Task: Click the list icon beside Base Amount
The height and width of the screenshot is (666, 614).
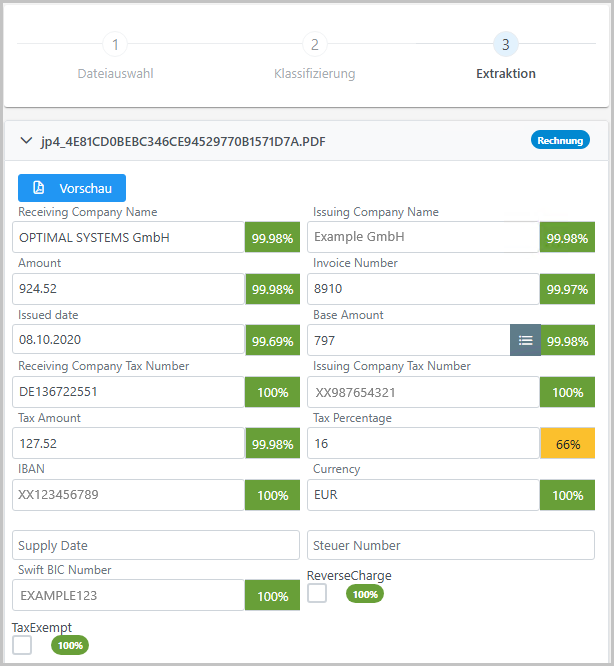Action: click(525, 340)
